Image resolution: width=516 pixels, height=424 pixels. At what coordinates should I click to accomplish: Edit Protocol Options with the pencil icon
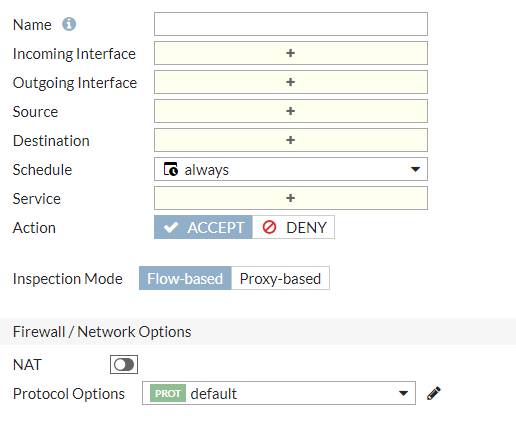[434, 393]
